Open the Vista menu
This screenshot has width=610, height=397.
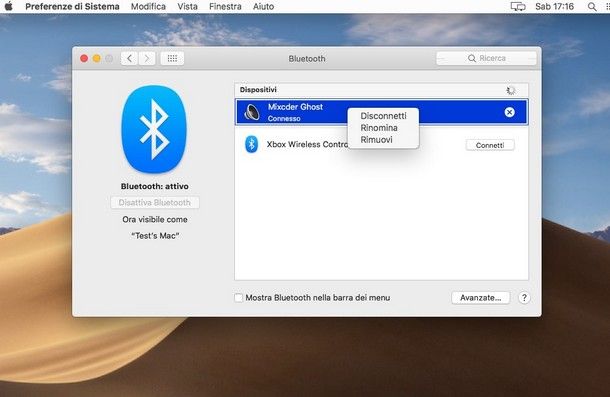(188, 7)
